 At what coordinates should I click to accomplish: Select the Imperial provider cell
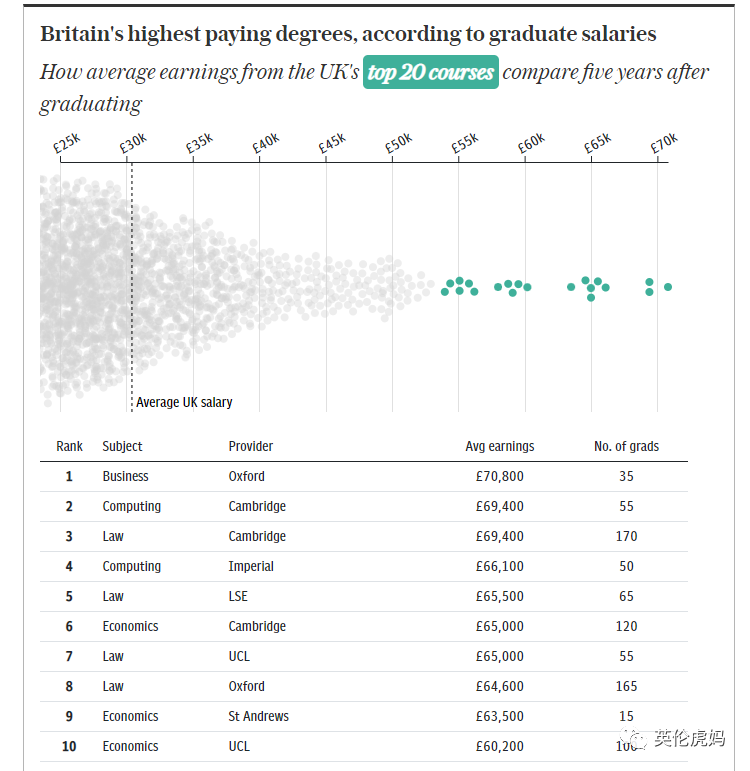click(251, 566)
